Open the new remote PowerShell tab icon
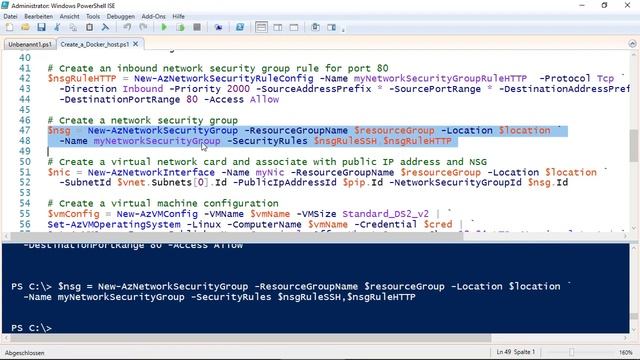The width and height of the screenshot is (640, 360). (218, 27)
